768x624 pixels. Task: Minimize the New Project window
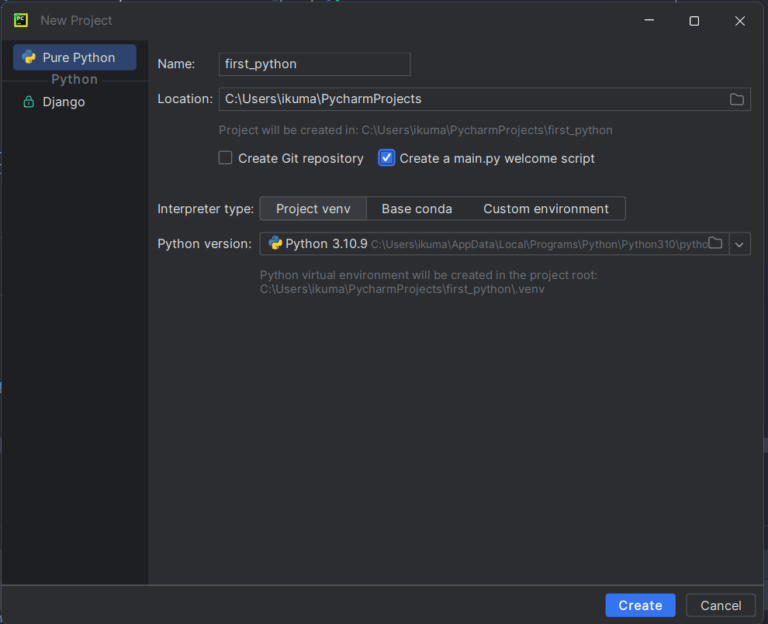pyautogui.click(x=648, y=20)
